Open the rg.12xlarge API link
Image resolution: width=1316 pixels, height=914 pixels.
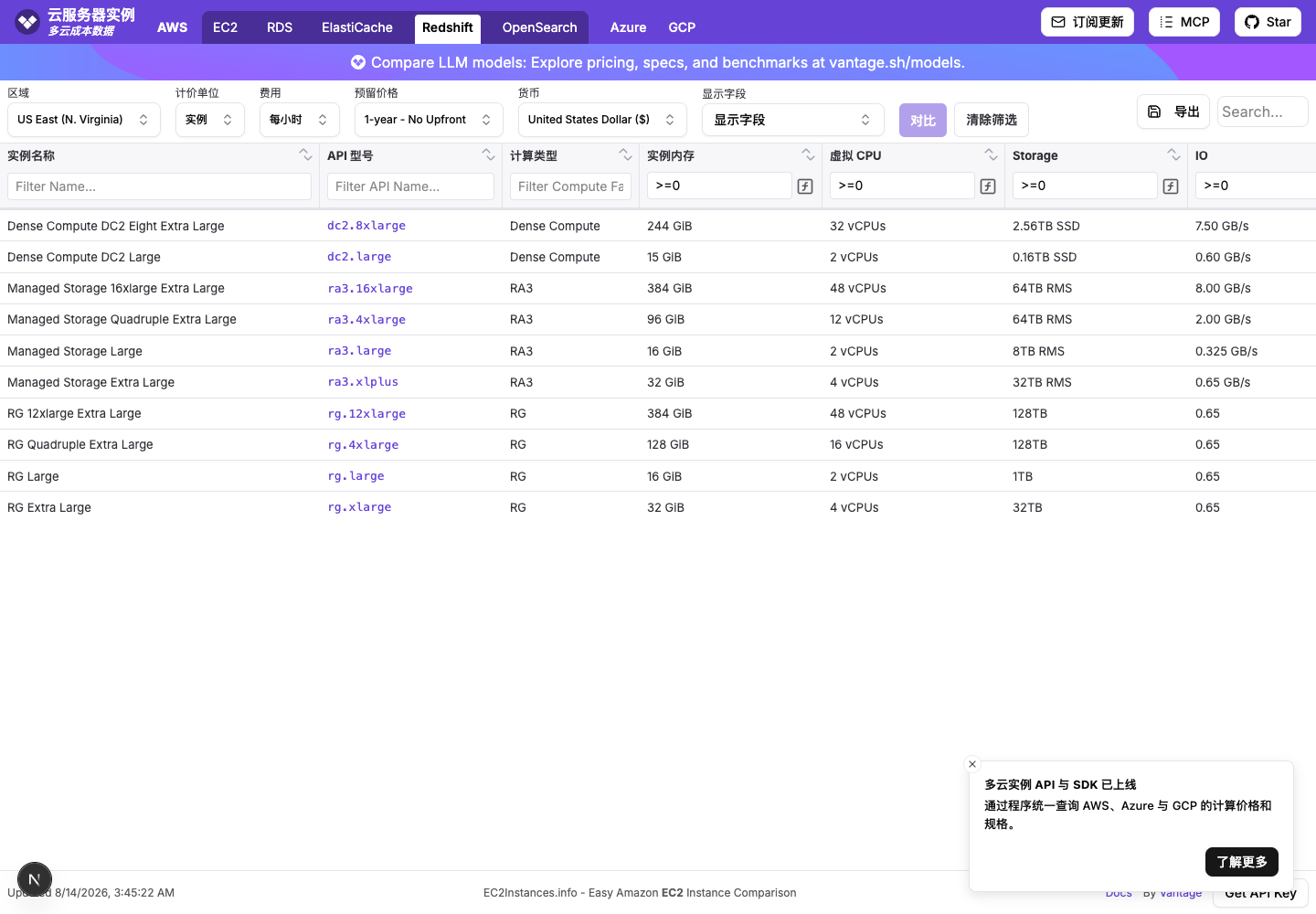[366, 413]
